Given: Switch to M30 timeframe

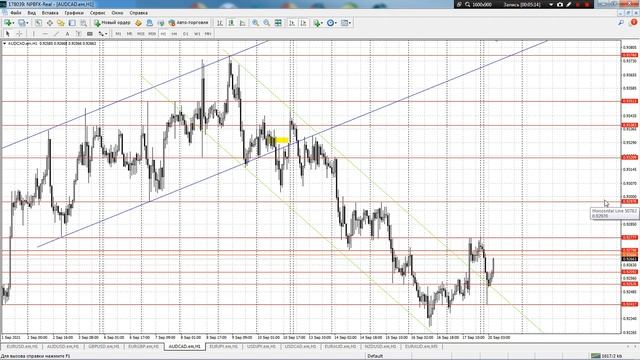Looking at the screenshot, I should [152, 34].
